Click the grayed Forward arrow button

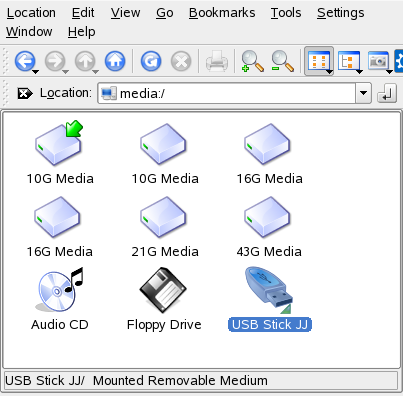[55, 61]
